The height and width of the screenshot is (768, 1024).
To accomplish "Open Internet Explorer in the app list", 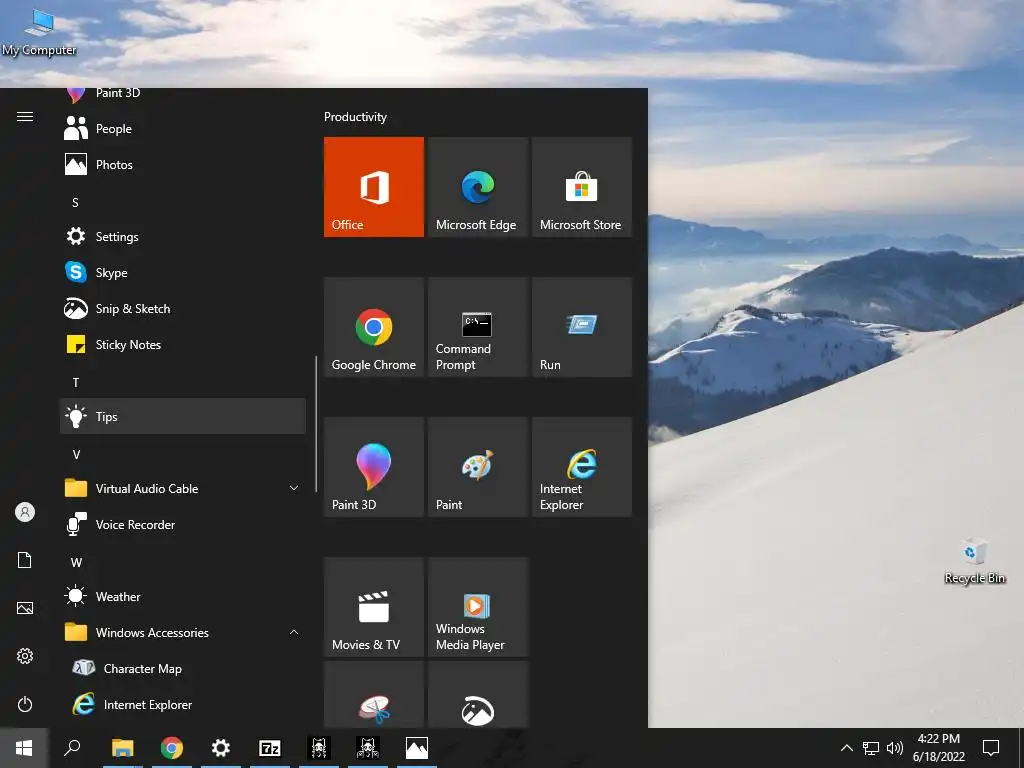I will pos(183,704).
